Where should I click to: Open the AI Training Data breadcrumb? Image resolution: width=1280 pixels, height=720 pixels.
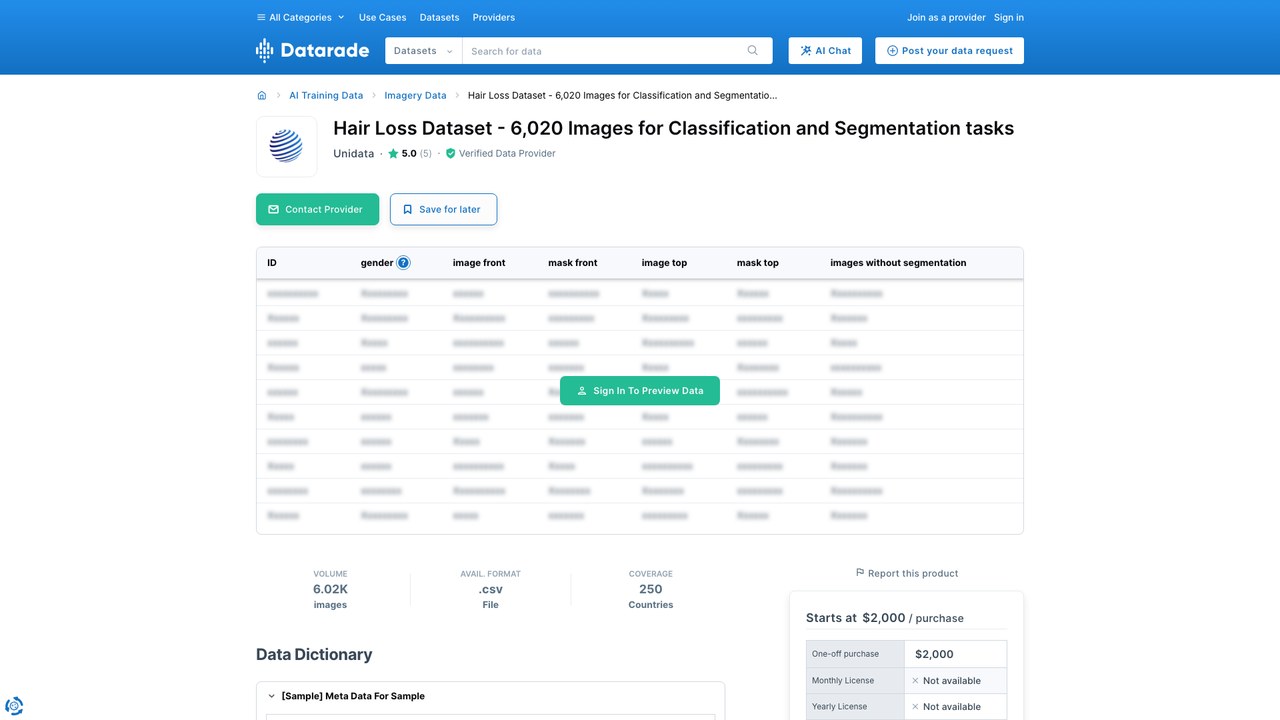(x=326, y=96)
